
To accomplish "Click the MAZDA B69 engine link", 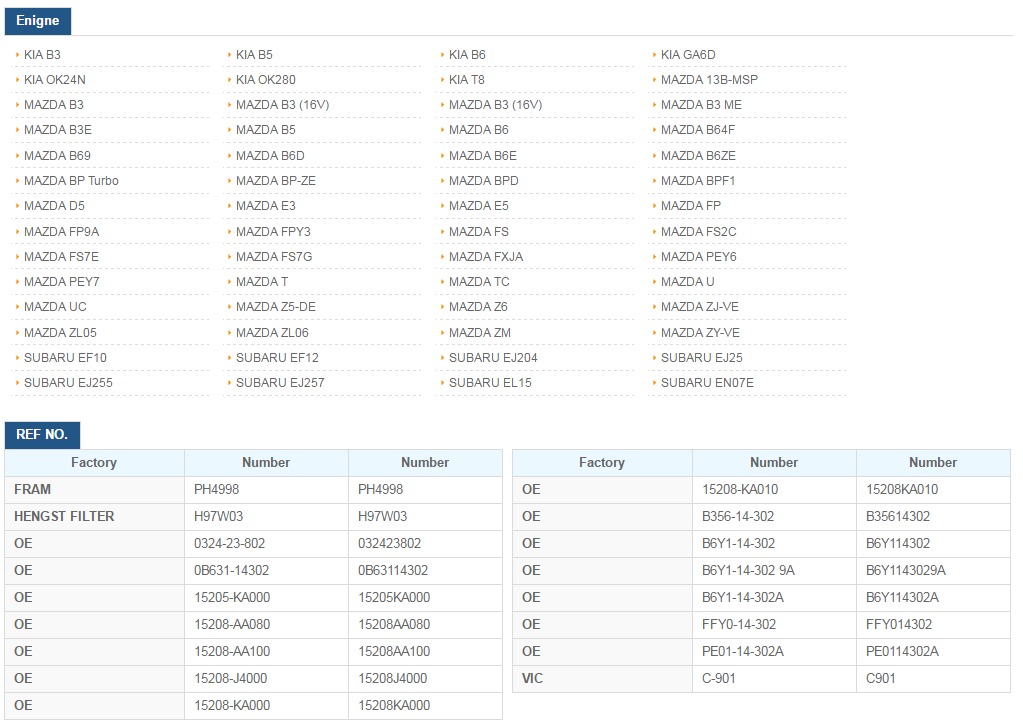I will coord(57,156).
